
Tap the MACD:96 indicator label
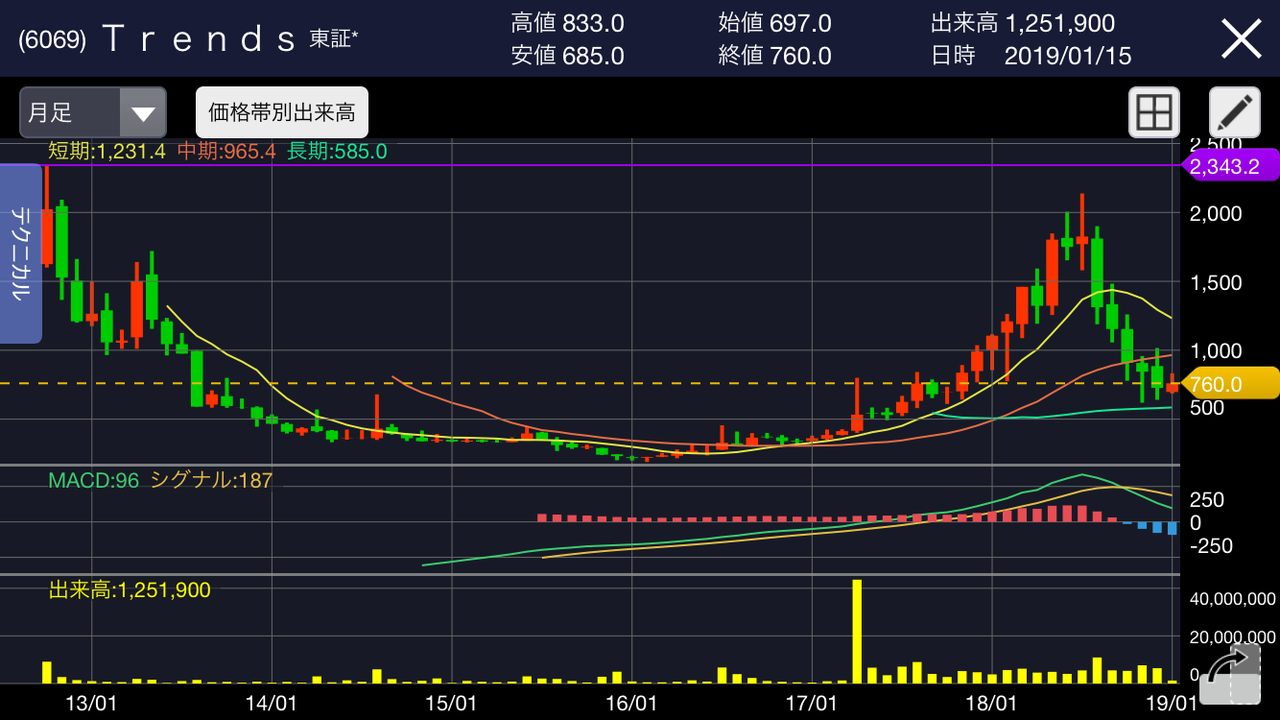tap(94, 480)
